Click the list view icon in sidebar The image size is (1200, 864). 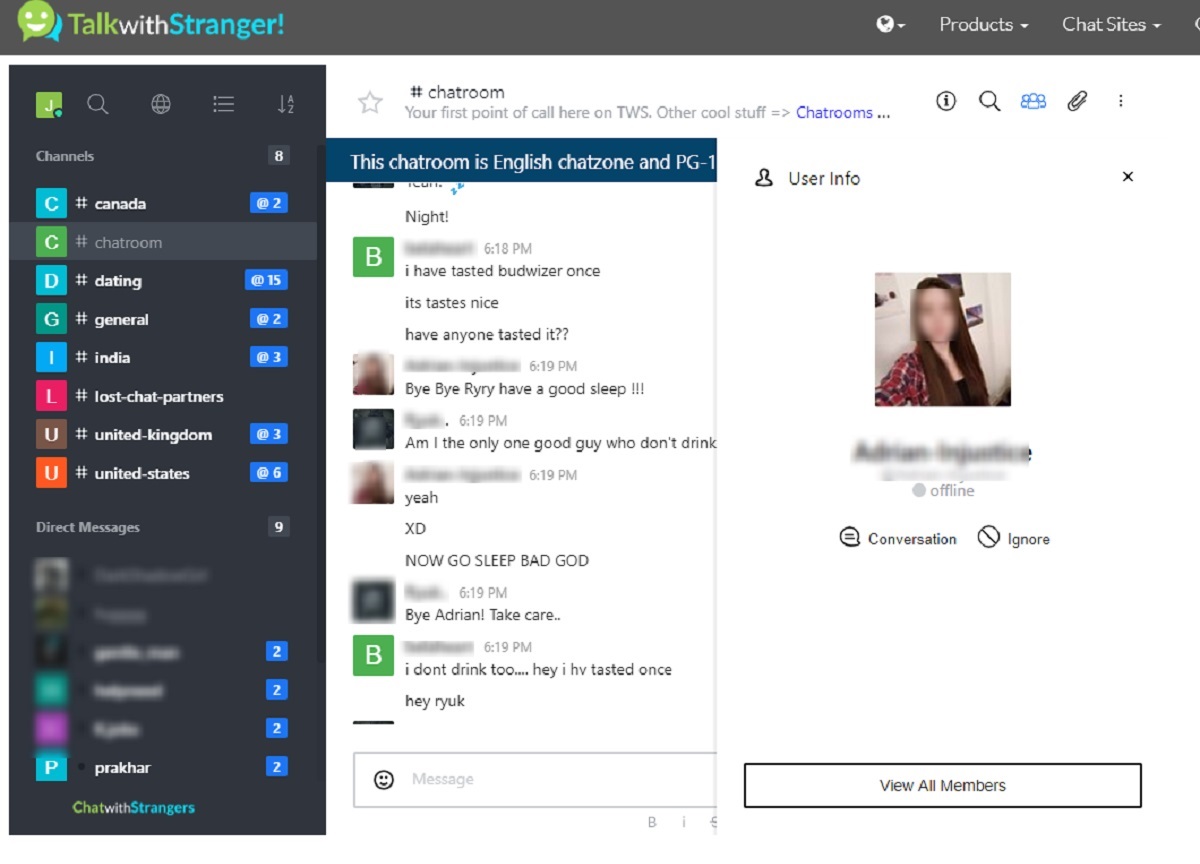(223, 104)
